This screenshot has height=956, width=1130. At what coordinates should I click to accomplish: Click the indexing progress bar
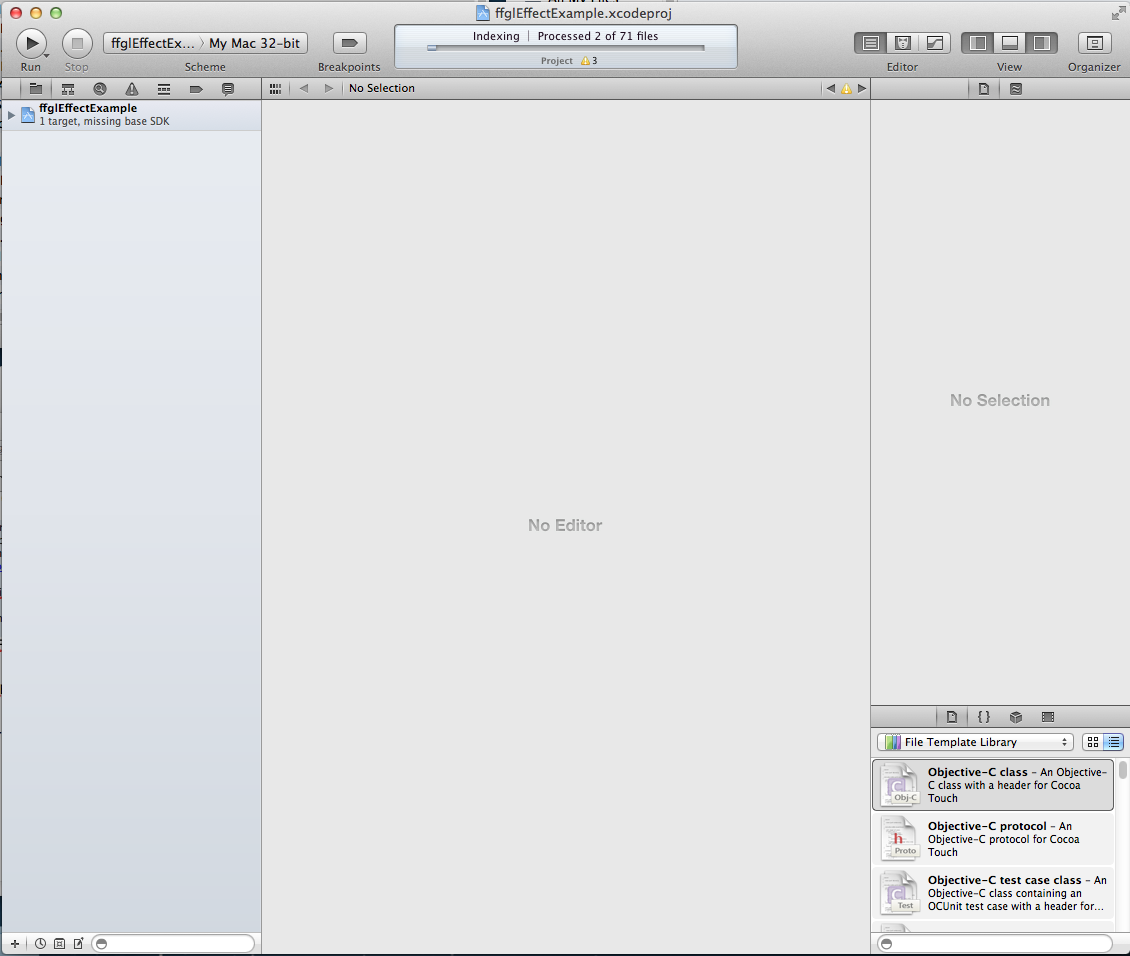click(566, 47)
